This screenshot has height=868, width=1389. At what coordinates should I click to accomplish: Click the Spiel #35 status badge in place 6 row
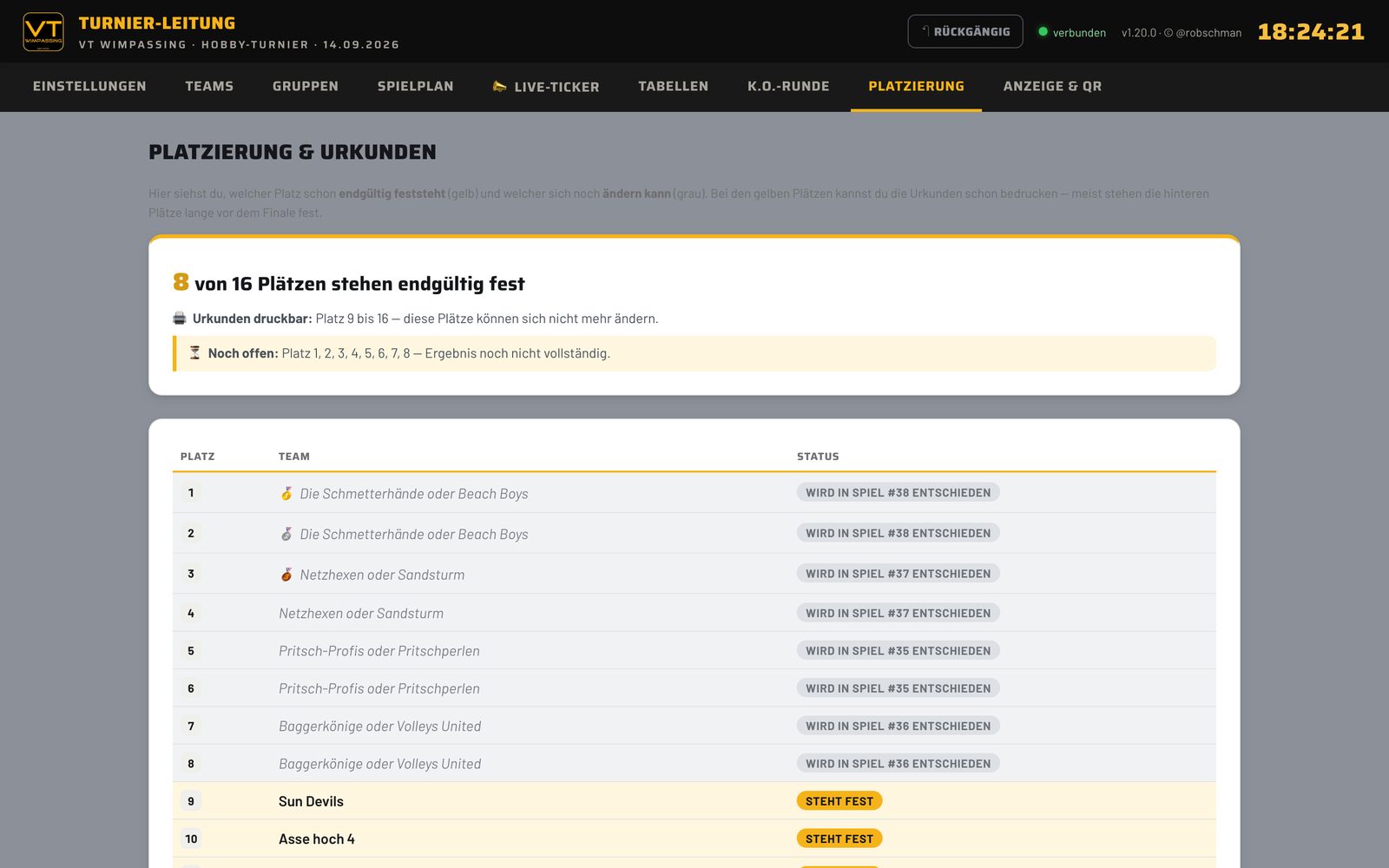tap(899, 688)
